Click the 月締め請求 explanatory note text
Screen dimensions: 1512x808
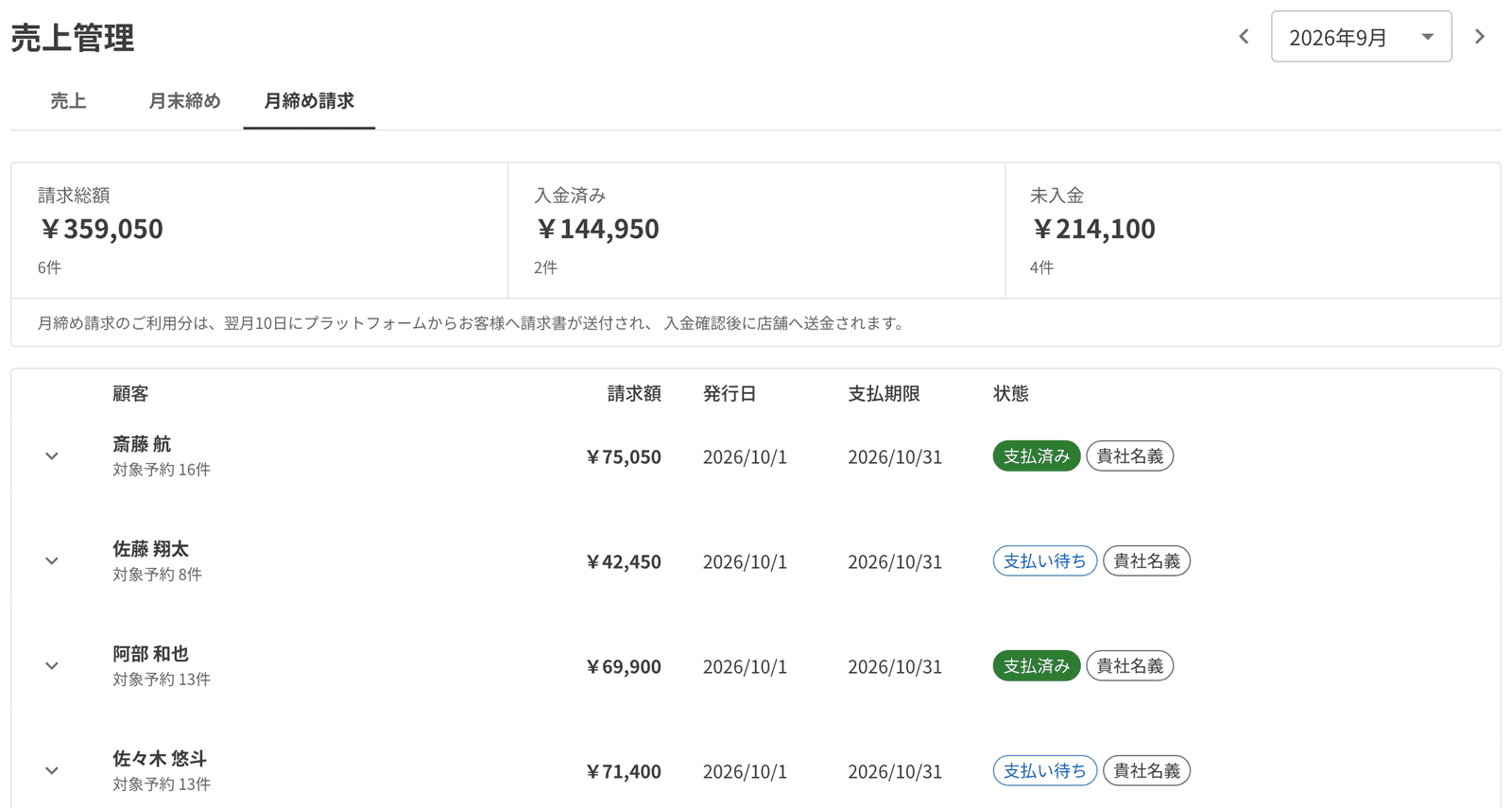click(472, 323)
